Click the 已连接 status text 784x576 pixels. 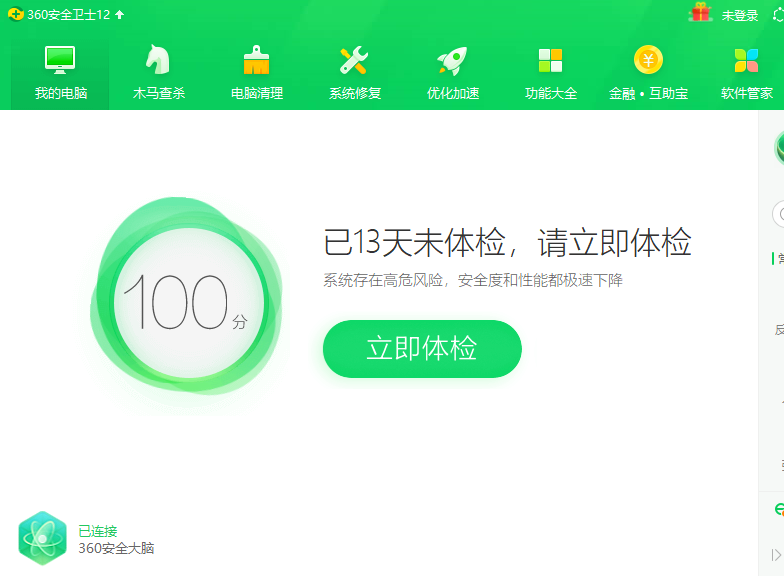(x=98, y=531)
